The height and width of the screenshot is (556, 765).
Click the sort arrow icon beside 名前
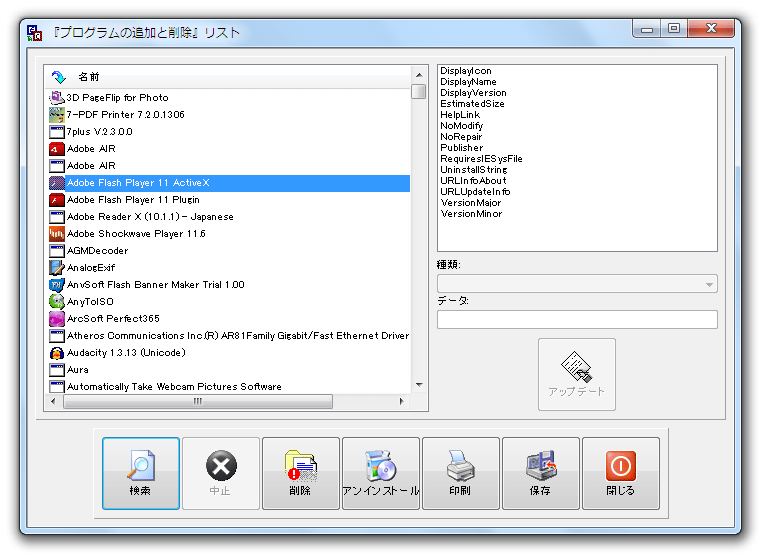click(x=59, y=77)
